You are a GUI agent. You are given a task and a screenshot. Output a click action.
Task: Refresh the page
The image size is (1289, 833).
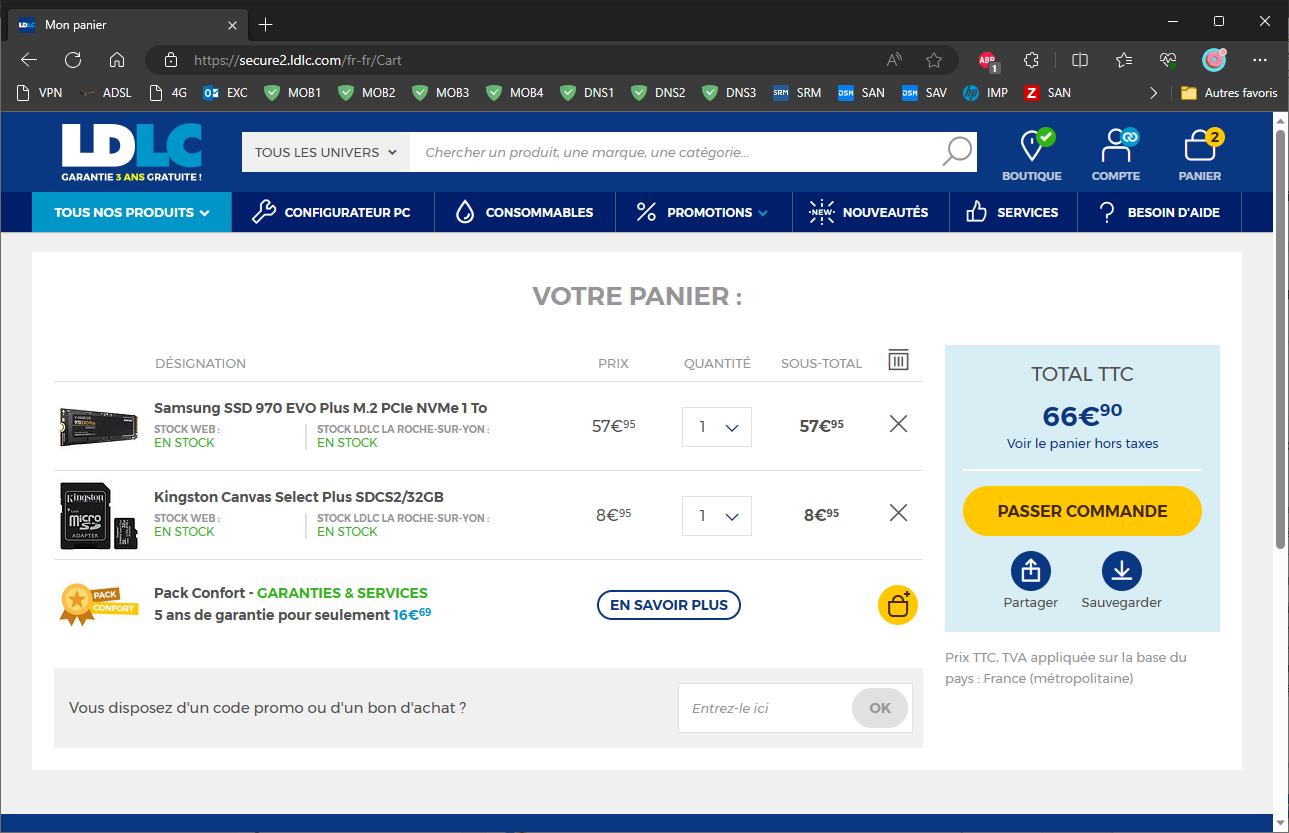pyautogui.click(x=73, y=60)
